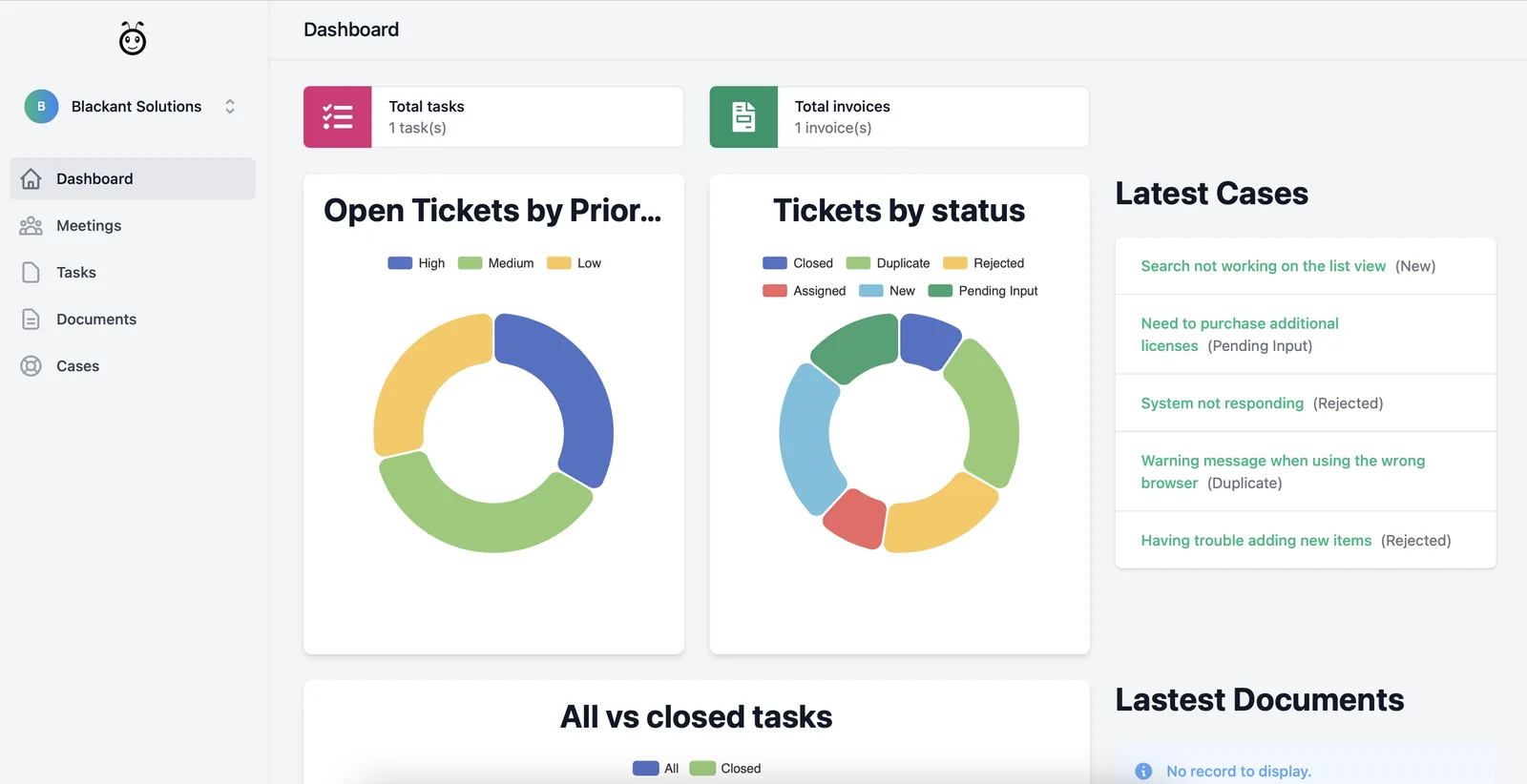Click the 'No record to display.' message
The height and width of the screenshot is (784, 1527).
[1239, 772]
